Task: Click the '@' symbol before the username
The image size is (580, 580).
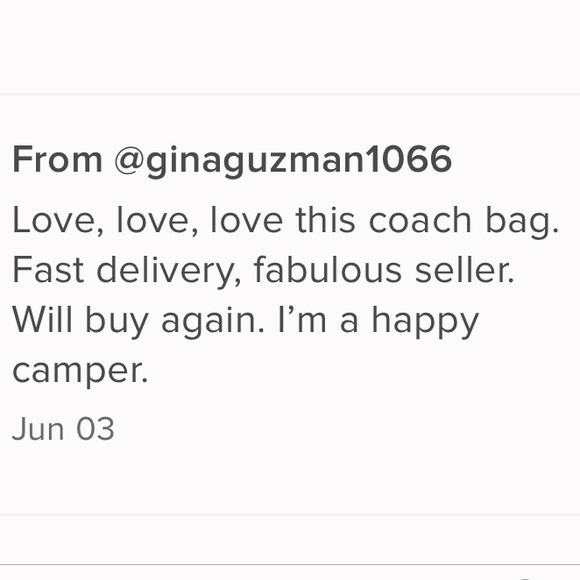Action: tap(129, 160)
